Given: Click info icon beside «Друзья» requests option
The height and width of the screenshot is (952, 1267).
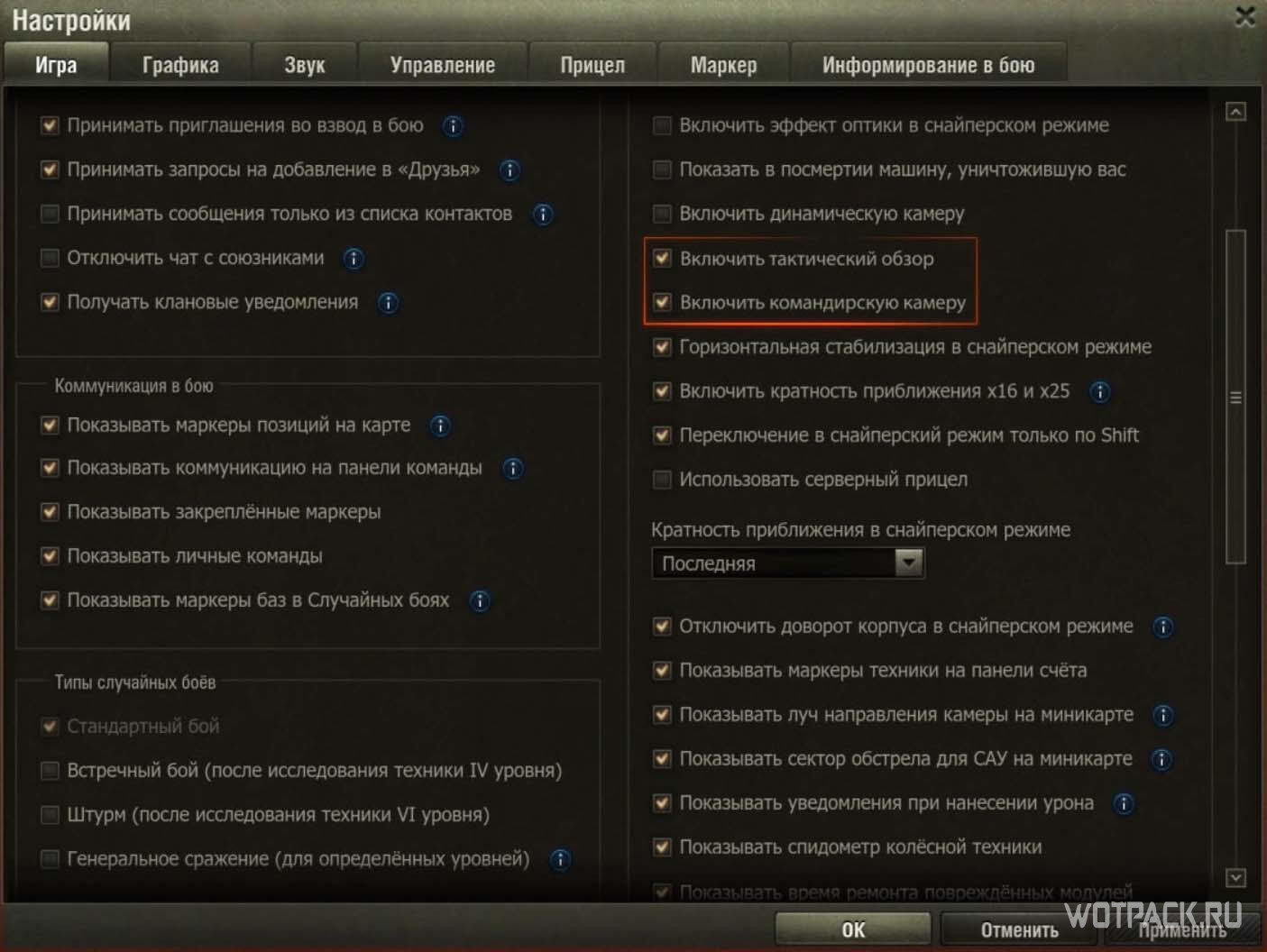Looking at the screenshot, I should [510, 170].
